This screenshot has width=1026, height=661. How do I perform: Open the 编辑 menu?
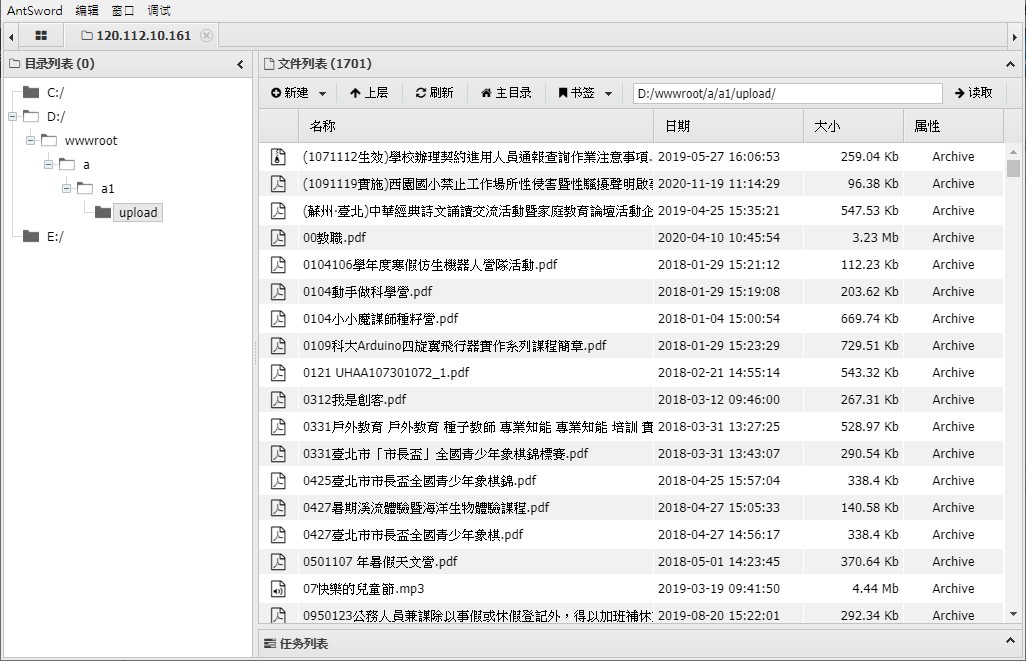[87, 10]
